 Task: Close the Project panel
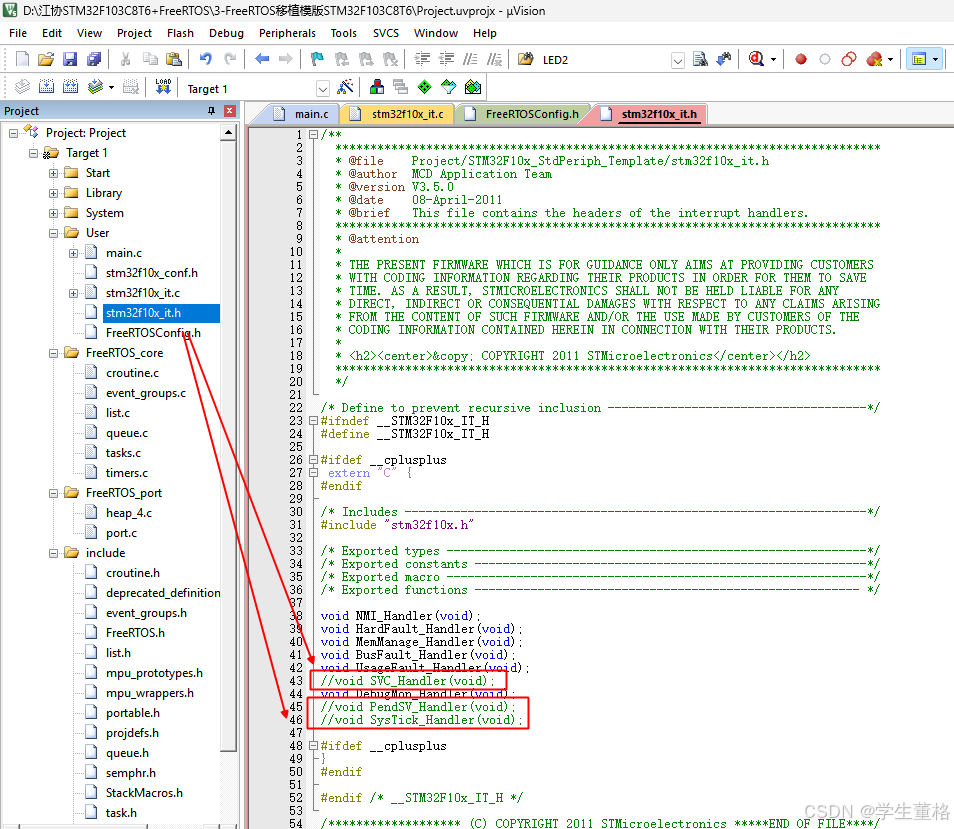[229, 111]
